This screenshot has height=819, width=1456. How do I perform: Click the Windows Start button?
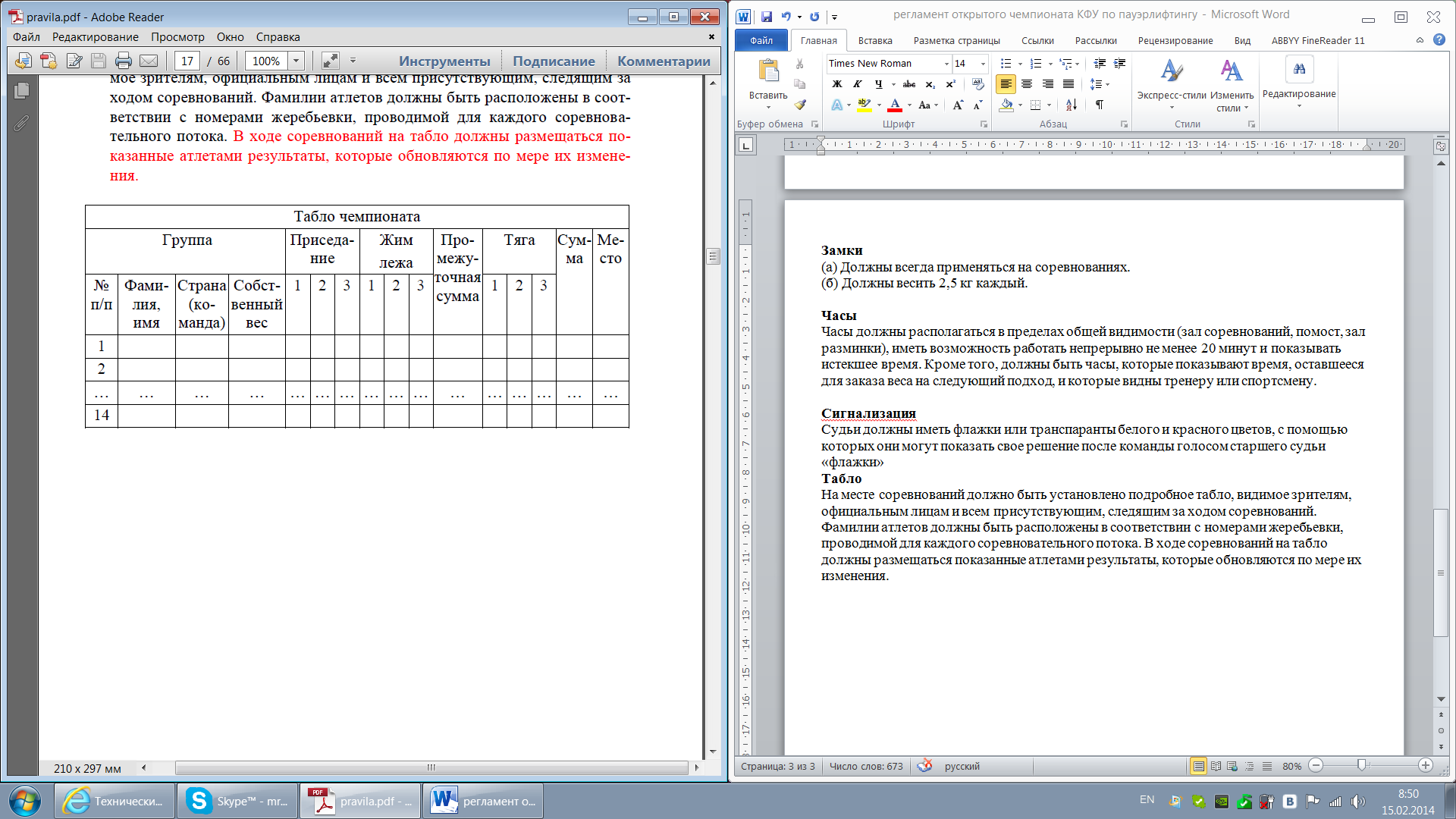(24, 801)
